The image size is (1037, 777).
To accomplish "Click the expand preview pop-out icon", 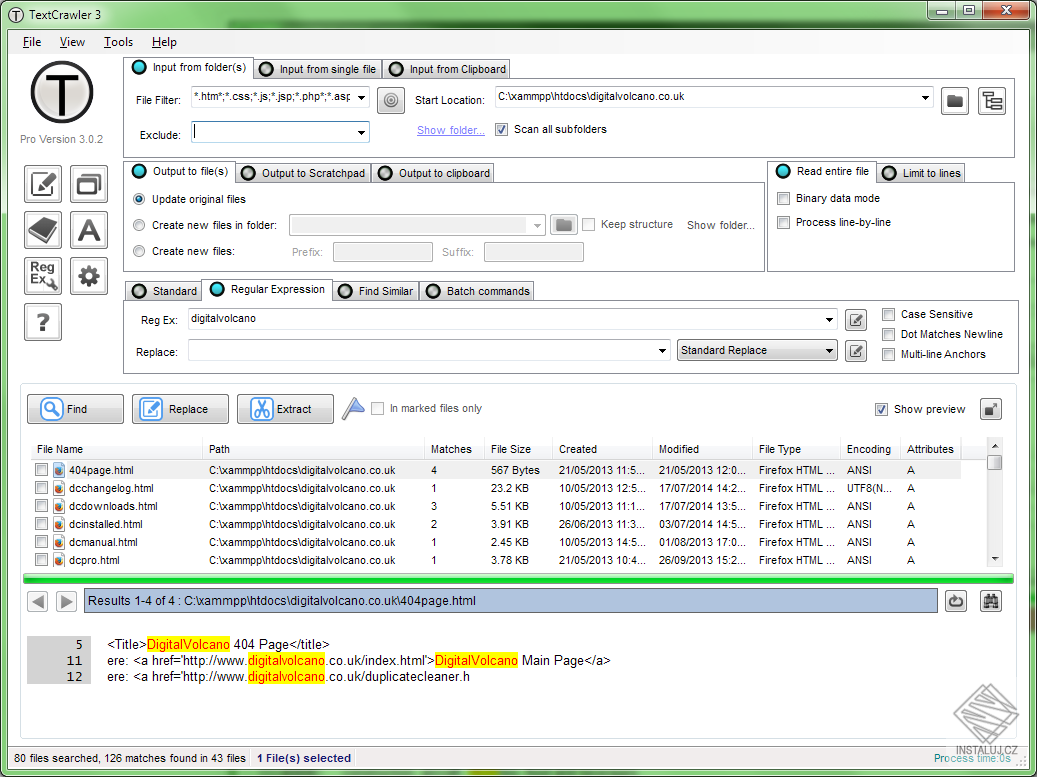I will coord(990,409).
